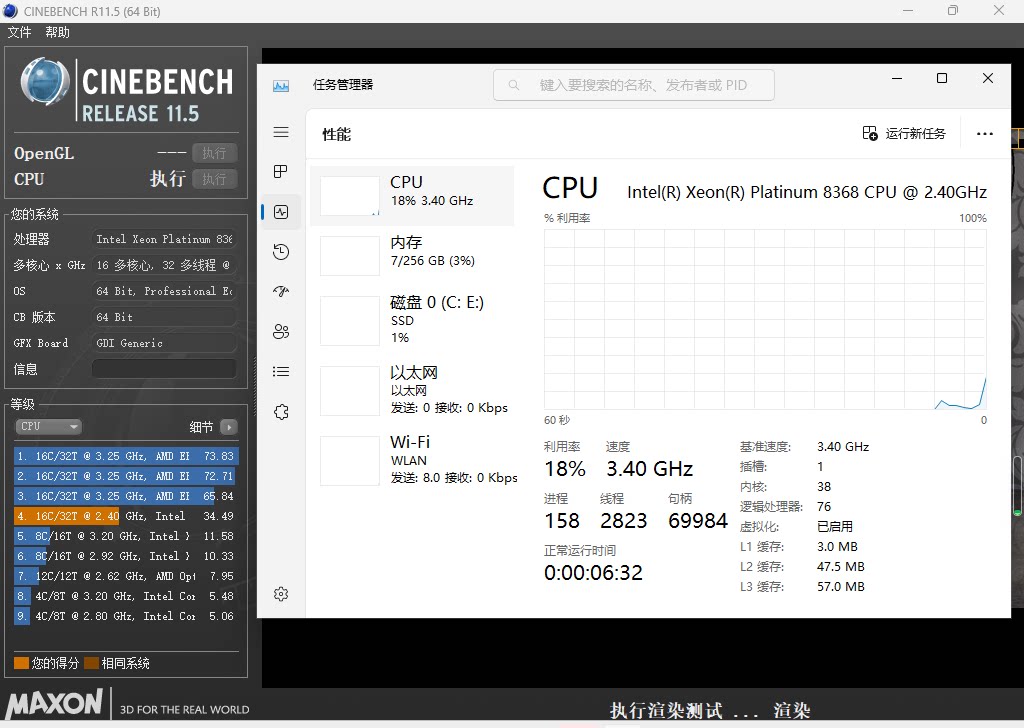Click search magnifier icon in Task Manager
1024x728 pixels.
pyautogui.click(x=514, y=85)
